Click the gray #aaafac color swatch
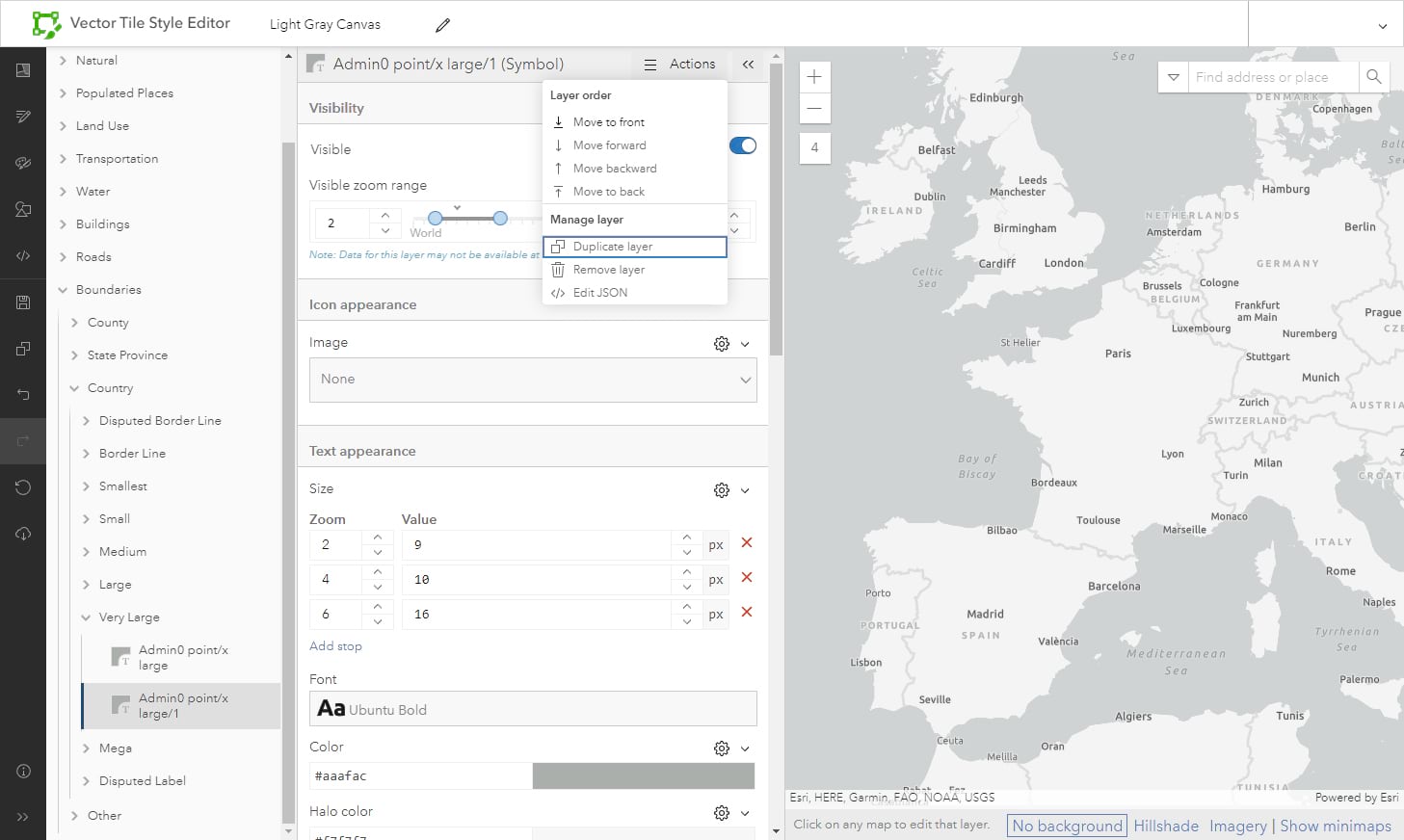1404x840 pixels. [643, 776]
